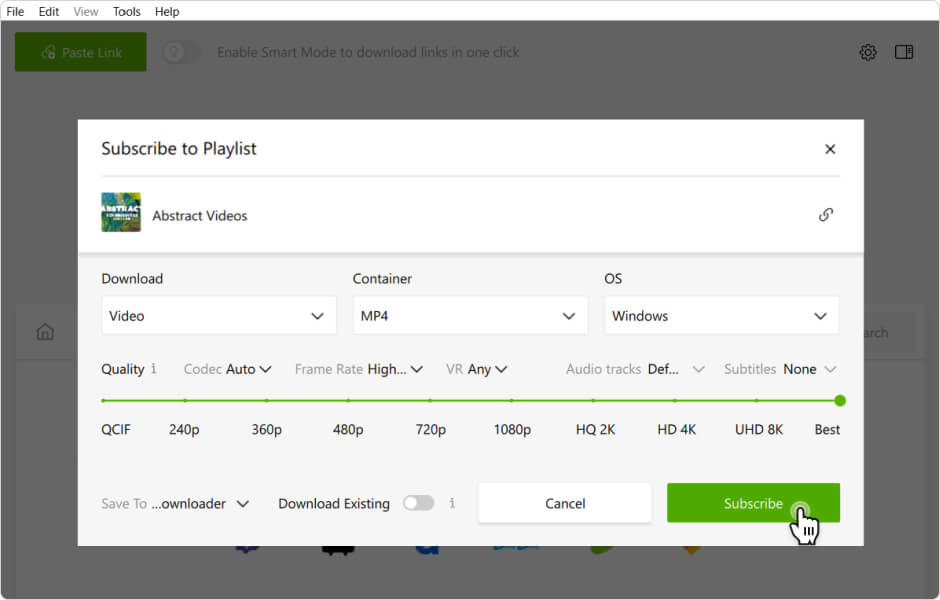Expand the Container MP4 dropdown
Viewport: 940px width, 600px height.
(469, 316)
